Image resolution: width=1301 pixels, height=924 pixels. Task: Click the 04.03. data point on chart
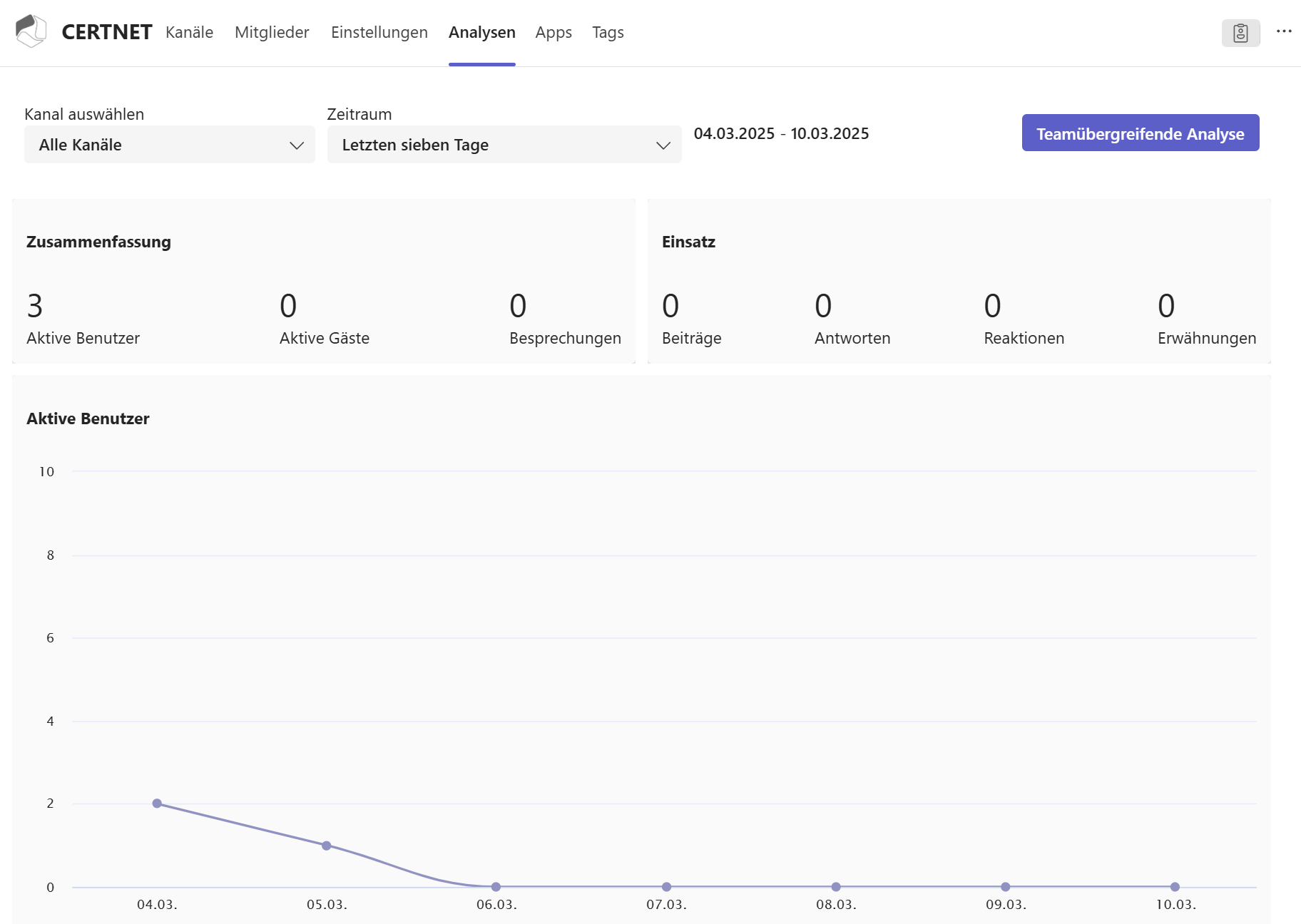[x=157, y=804]
